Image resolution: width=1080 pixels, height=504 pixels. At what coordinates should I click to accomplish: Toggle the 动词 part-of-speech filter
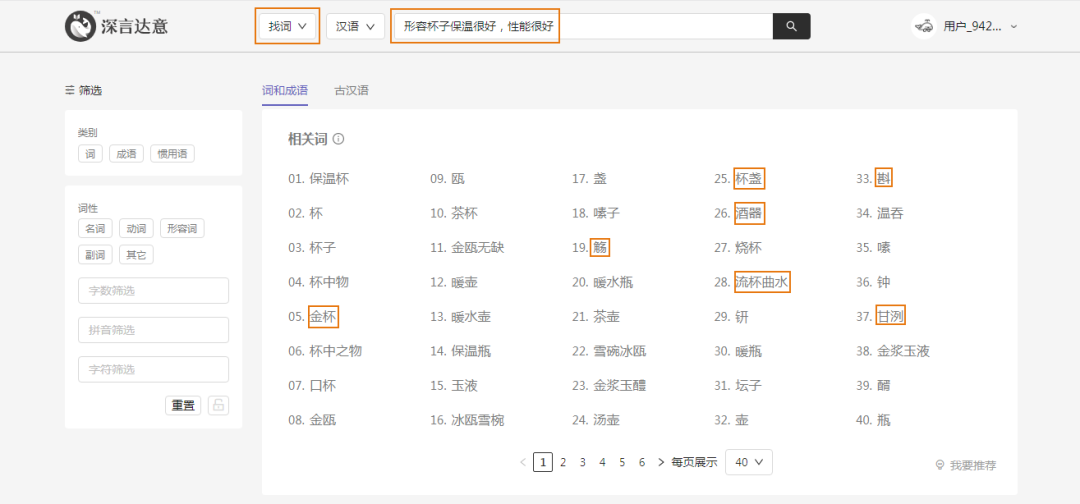136,229
